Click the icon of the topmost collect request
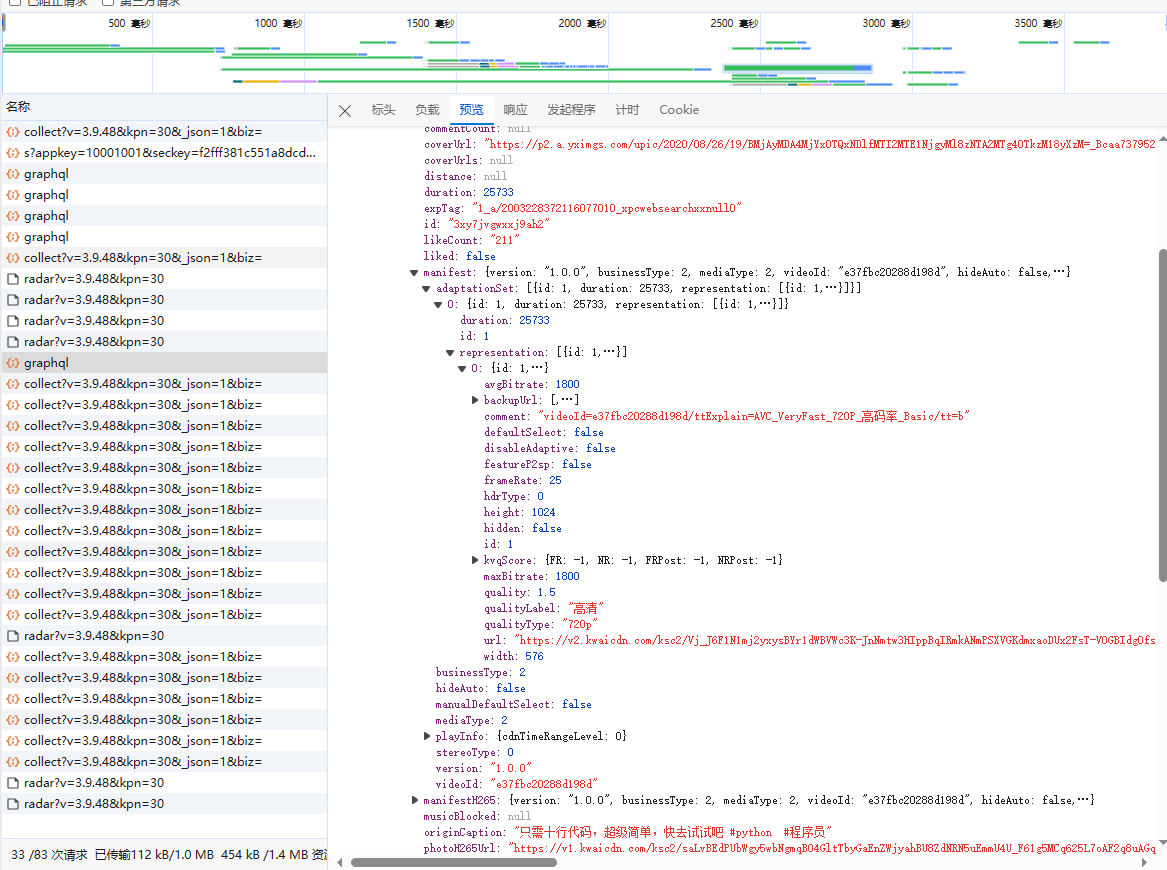This screenshot has height=870, width=1167. click(13, 132)
